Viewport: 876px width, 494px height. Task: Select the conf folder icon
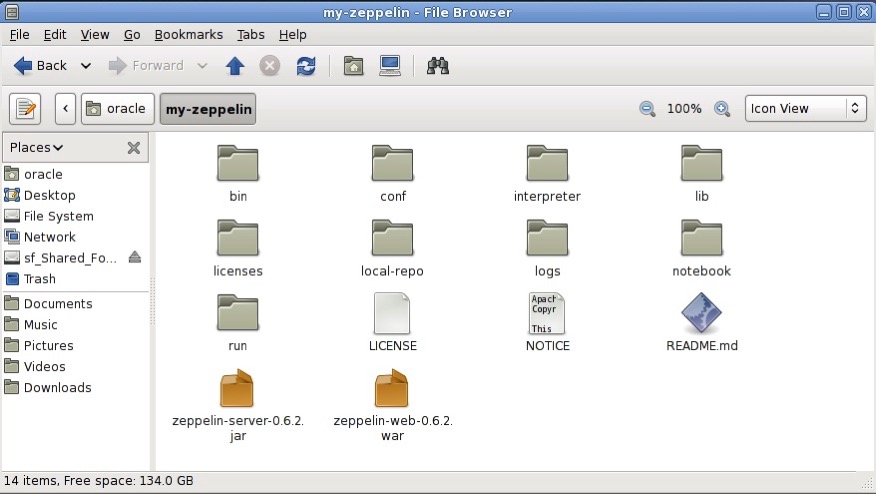pyautogui.click(x=392, y=163)
